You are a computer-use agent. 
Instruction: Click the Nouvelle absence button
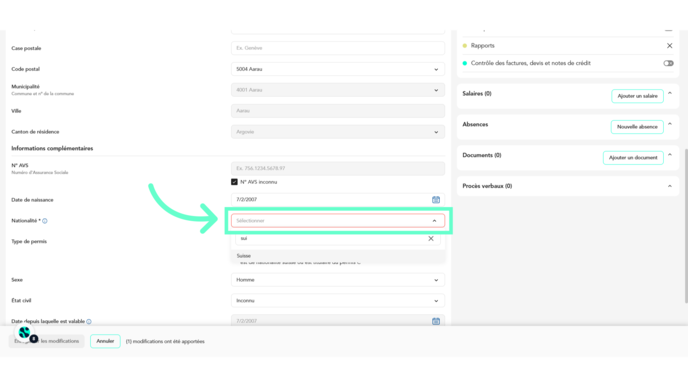[637, 127]
